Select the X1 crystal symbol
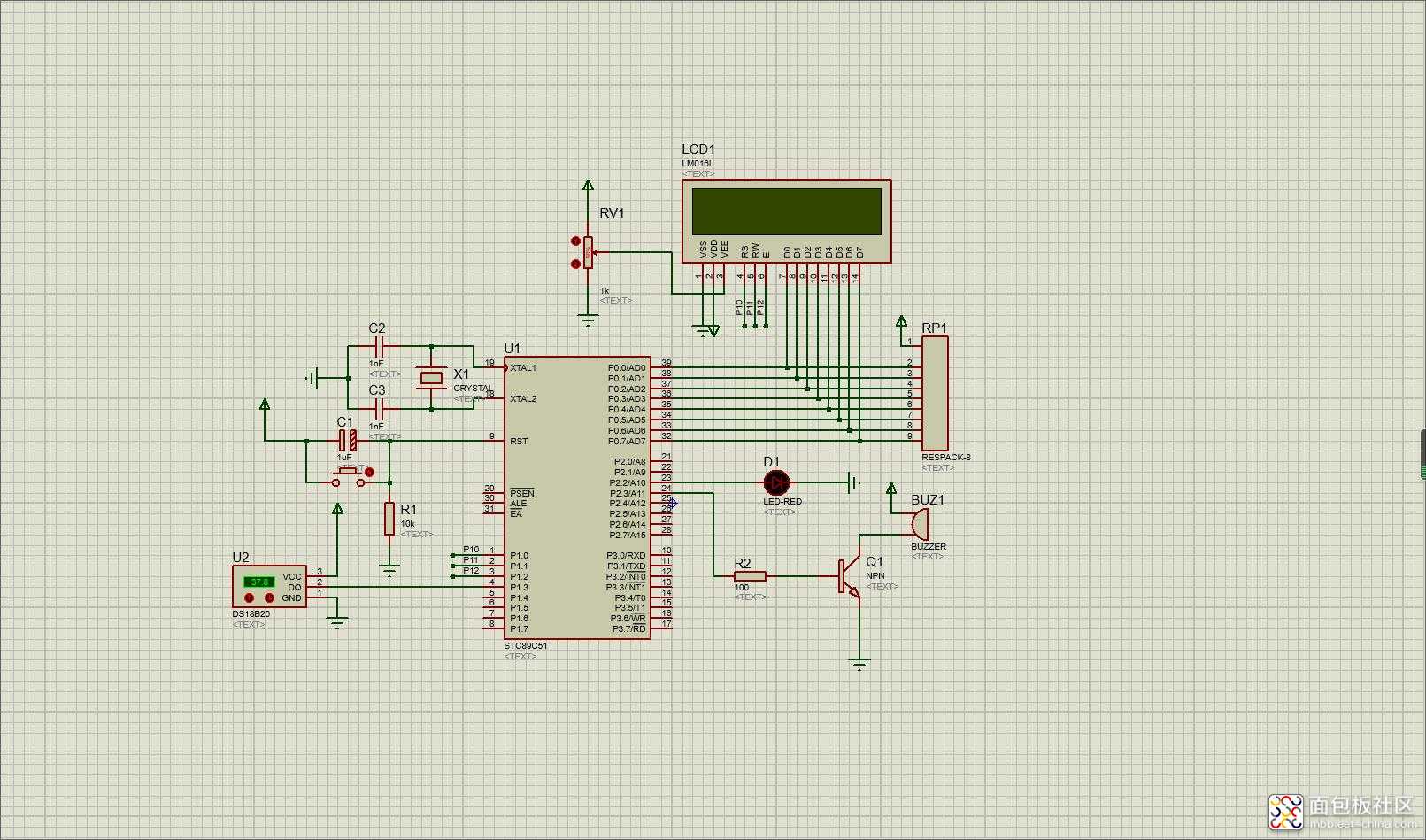The height and width of the screenshot is (840, 1426). [x=431, y=378]
